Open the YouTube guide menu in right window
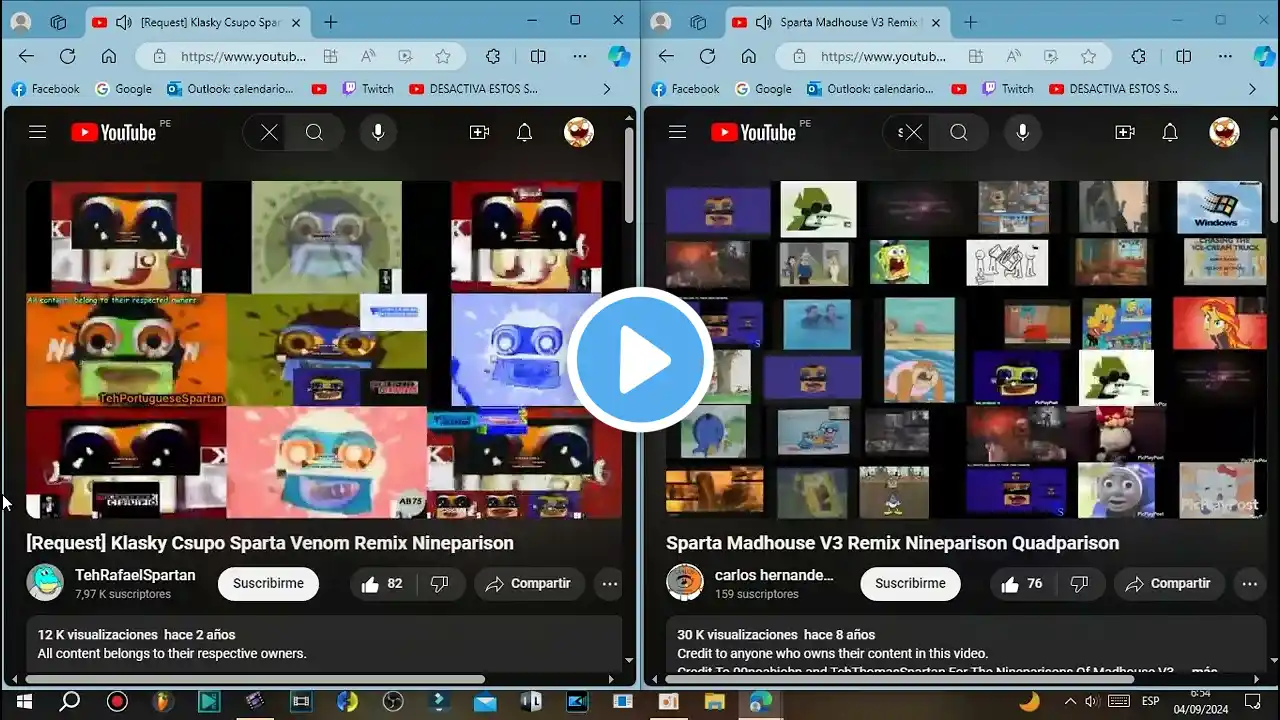The width and height of the screenshot is (1280, 720). coord(677,132)
